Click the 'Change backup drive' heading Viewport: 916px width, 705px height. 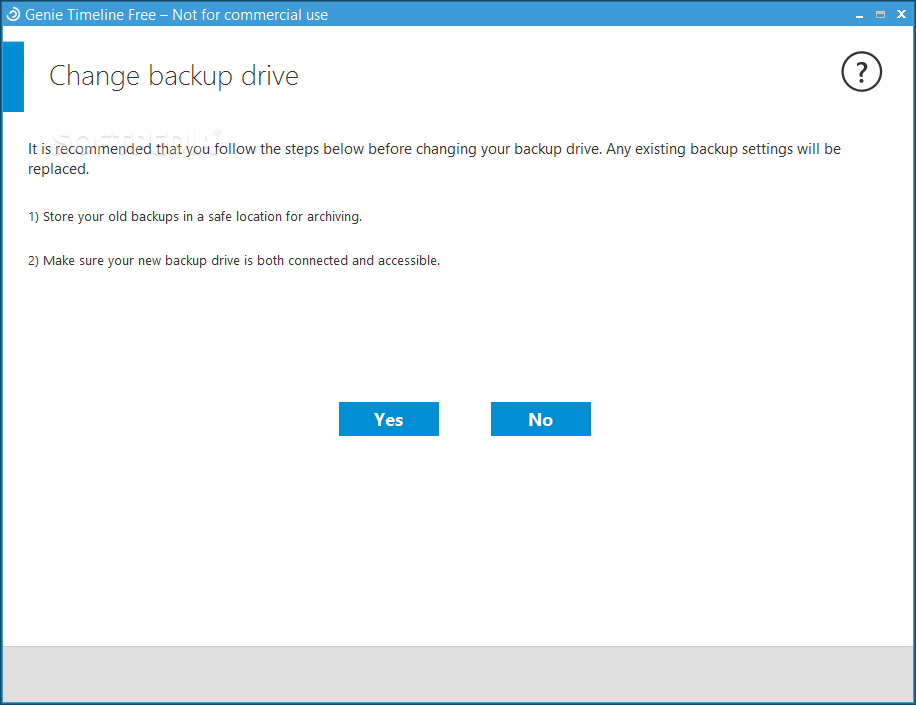174,77
